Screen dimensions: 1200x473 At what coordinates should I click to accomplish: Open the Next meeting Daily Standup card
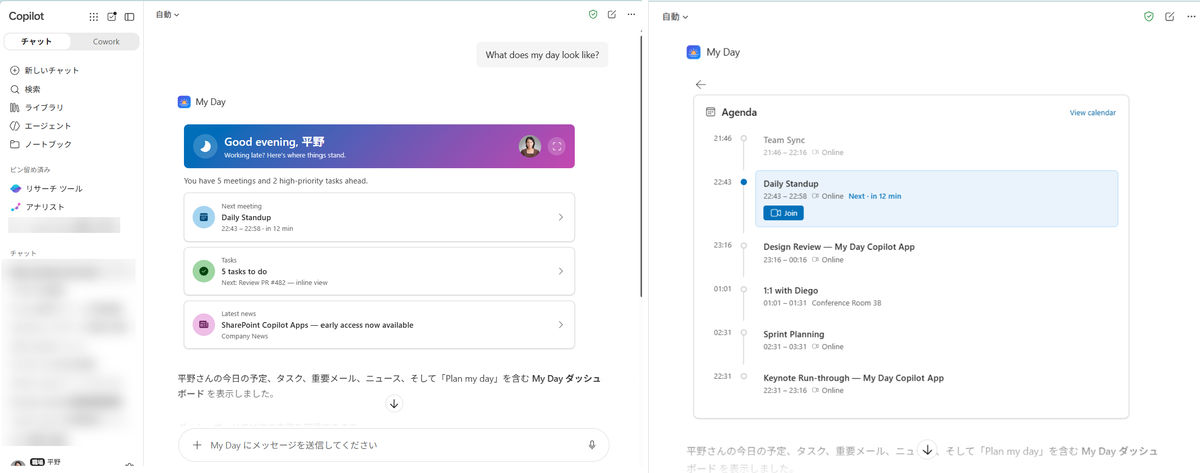pos(379,217)
